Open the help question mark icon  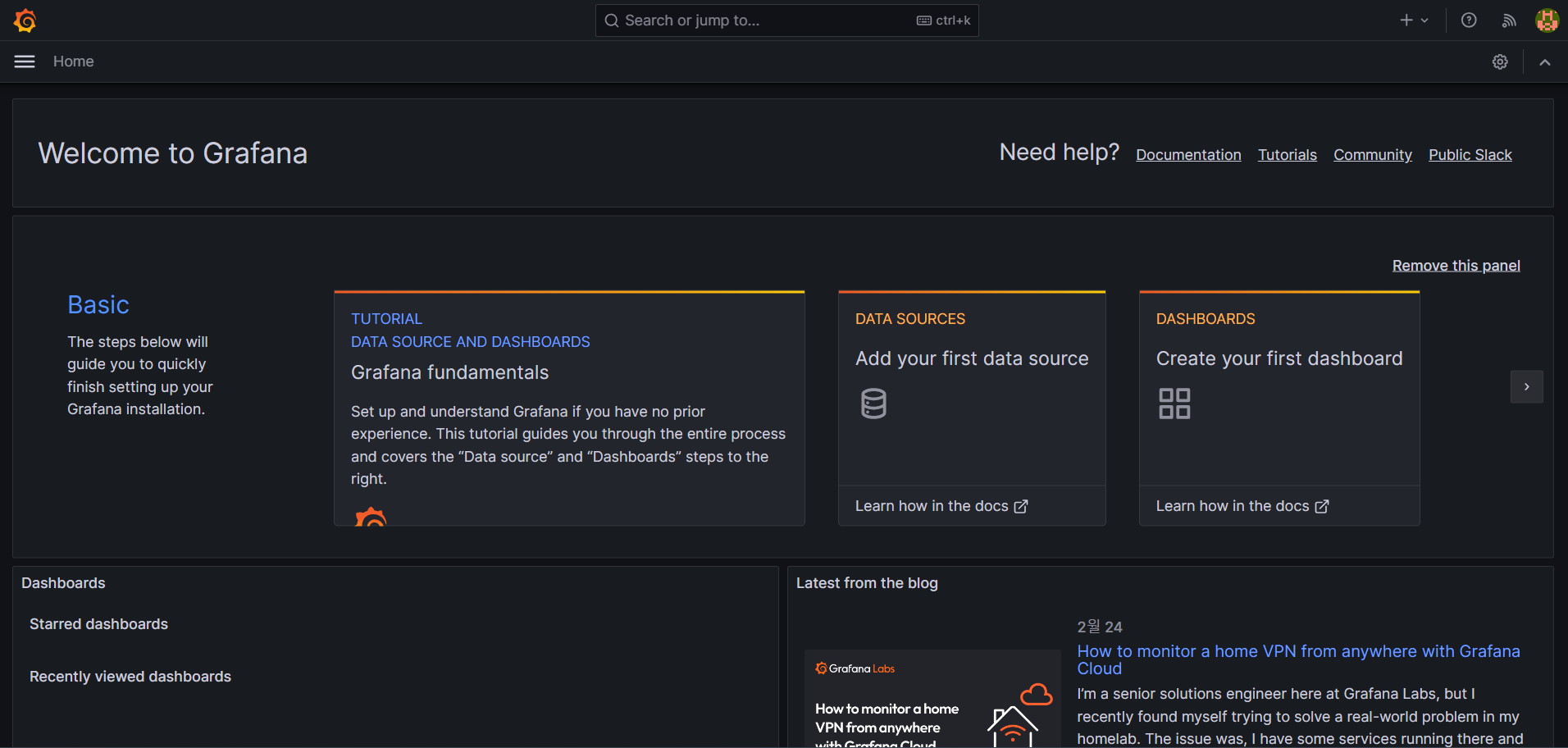coord(1469,21)
